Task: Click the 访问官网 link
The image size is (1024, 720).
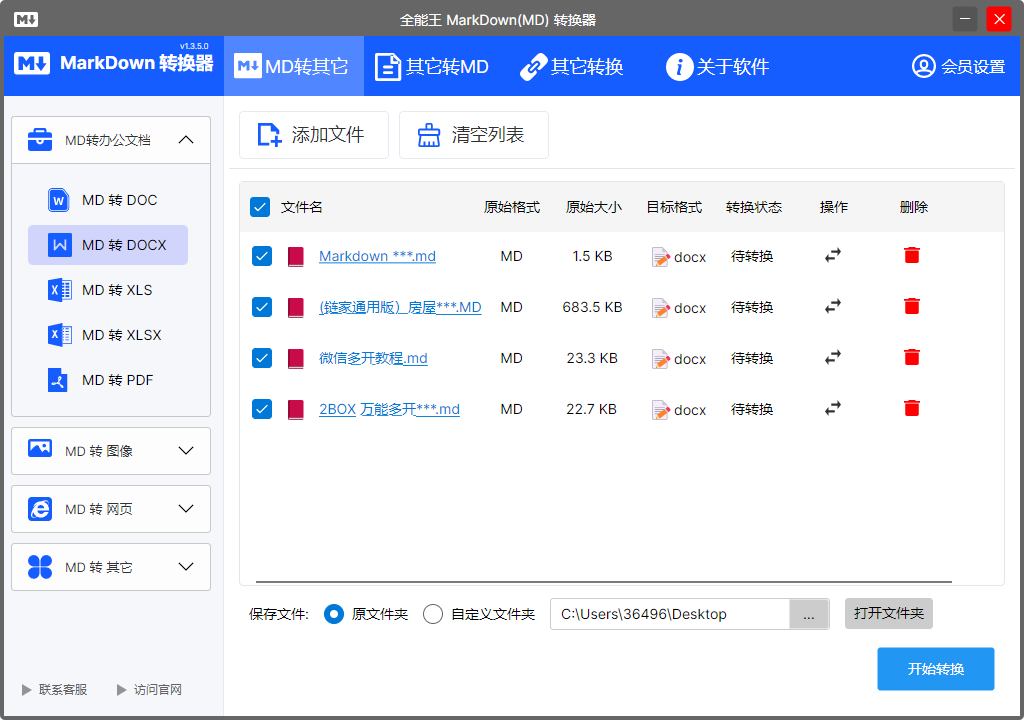Action: [150, 689]
